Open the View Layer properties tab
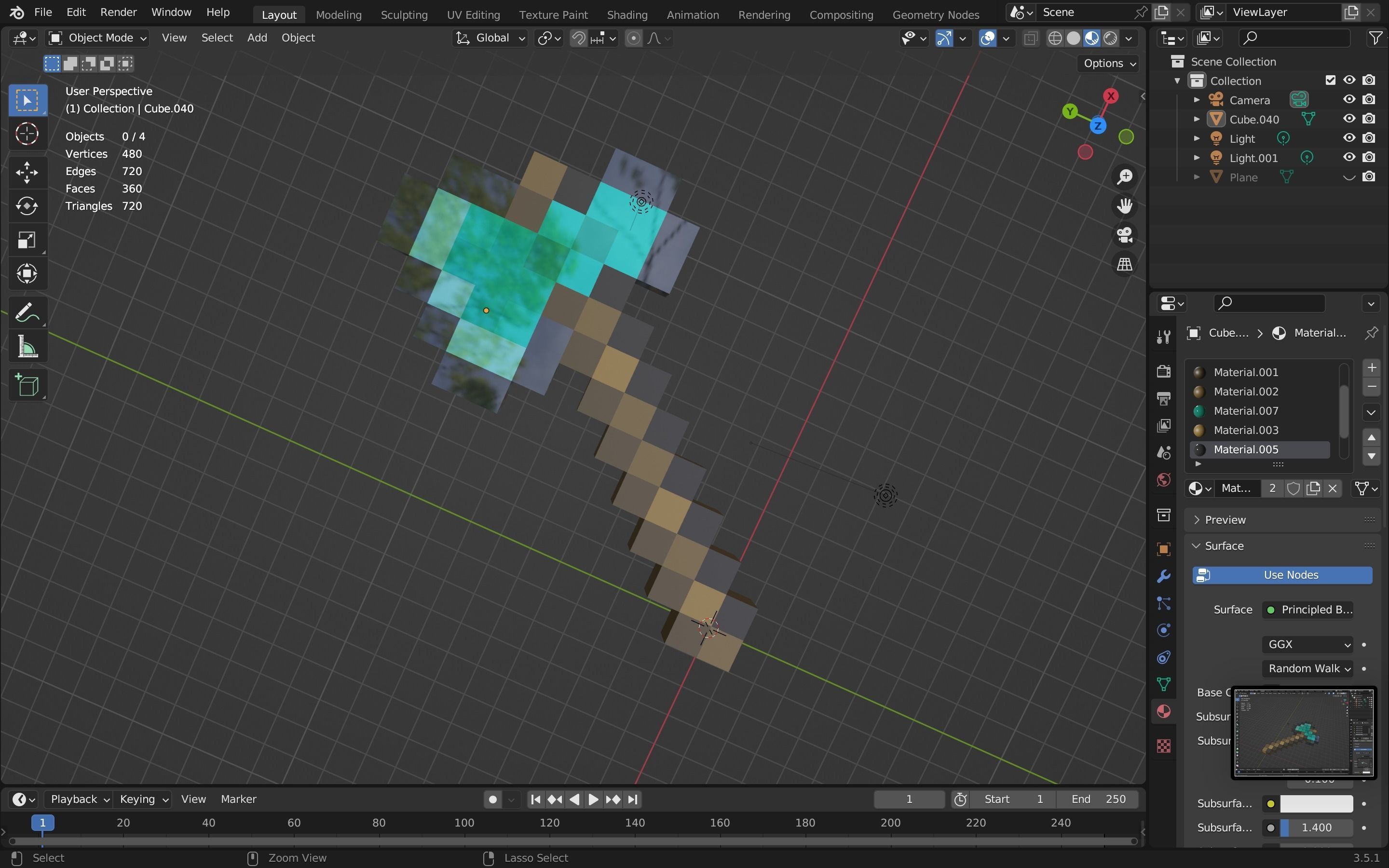The width and height of the screenshot is (1389, 868). click(x=1163, y=425)
